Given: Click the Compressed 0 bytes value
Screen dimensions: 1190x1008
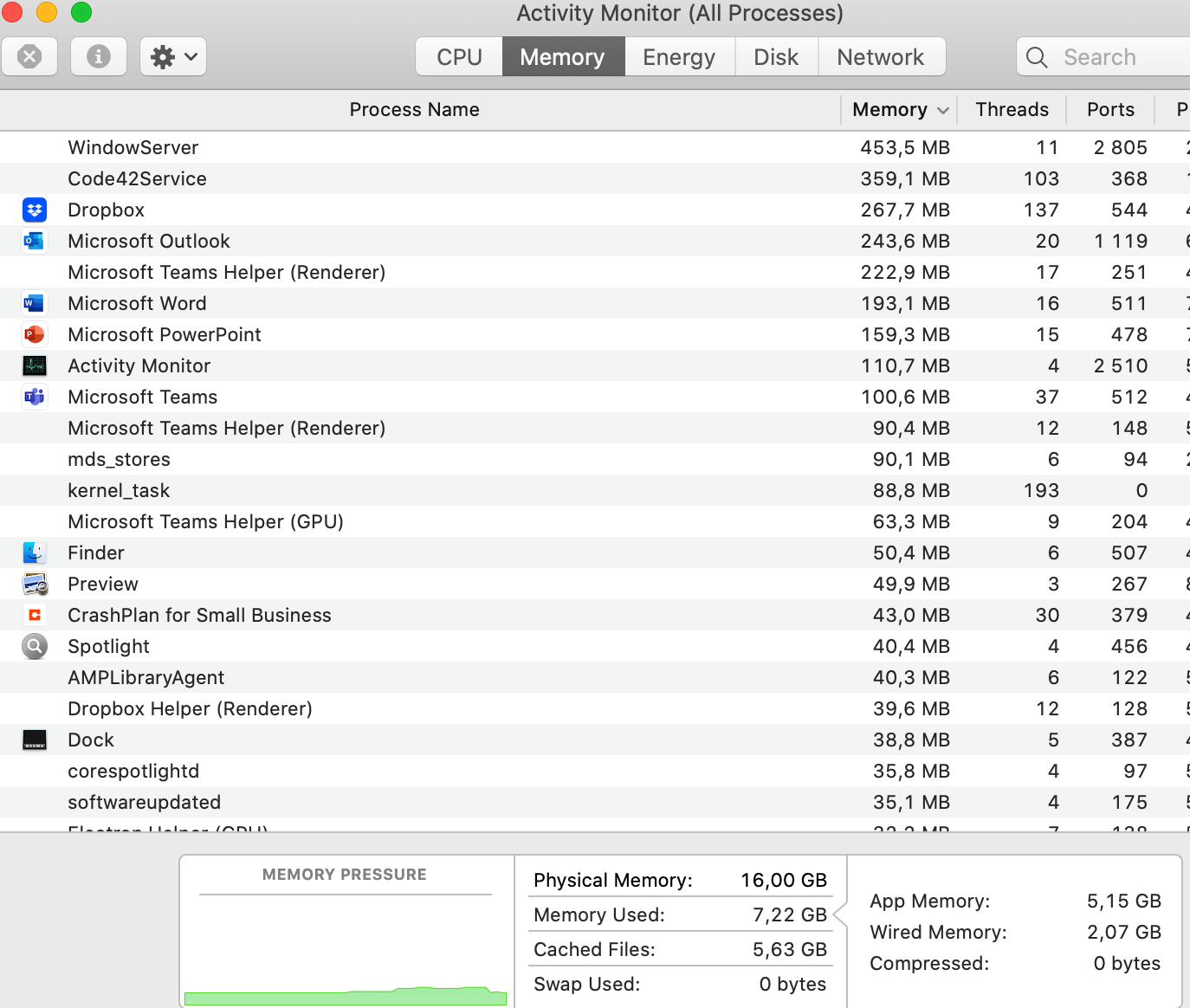Looking at the screenshot, I should 1127,963.
